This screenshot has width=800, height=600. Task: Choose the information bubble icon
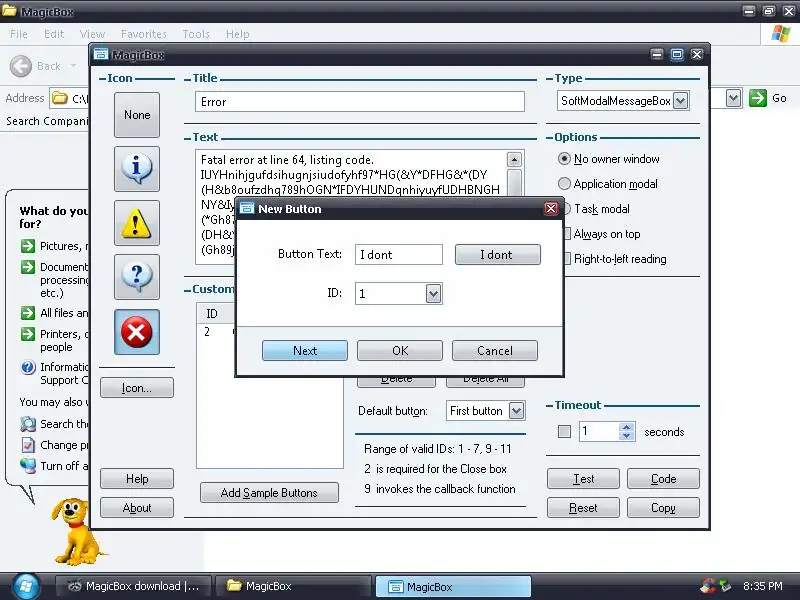[137, 169]
